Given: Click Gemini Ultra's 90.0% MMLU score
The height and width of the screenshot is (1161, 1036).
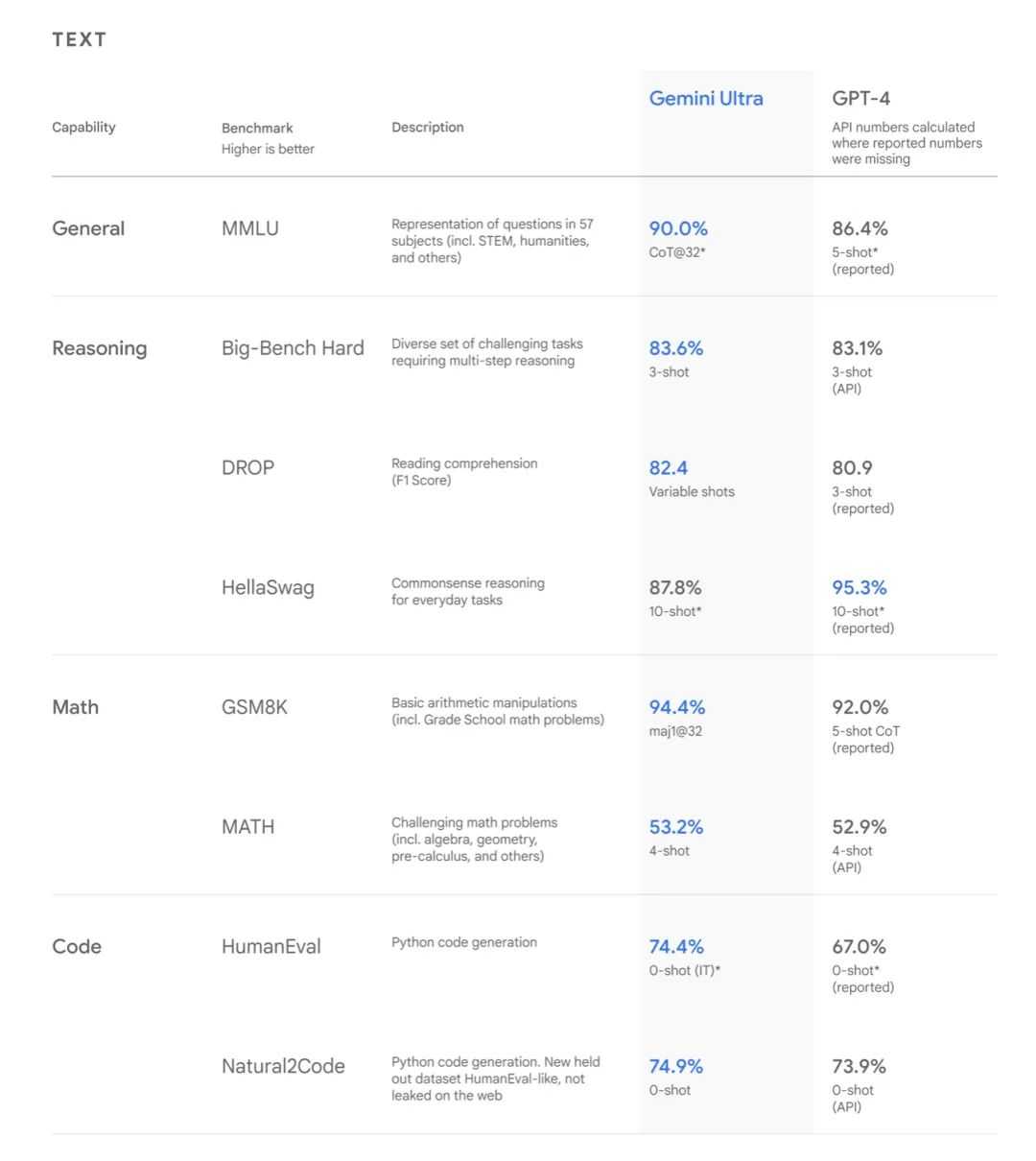Looking at the screenshot, I should pyautogui.click(x=678, y=228).
